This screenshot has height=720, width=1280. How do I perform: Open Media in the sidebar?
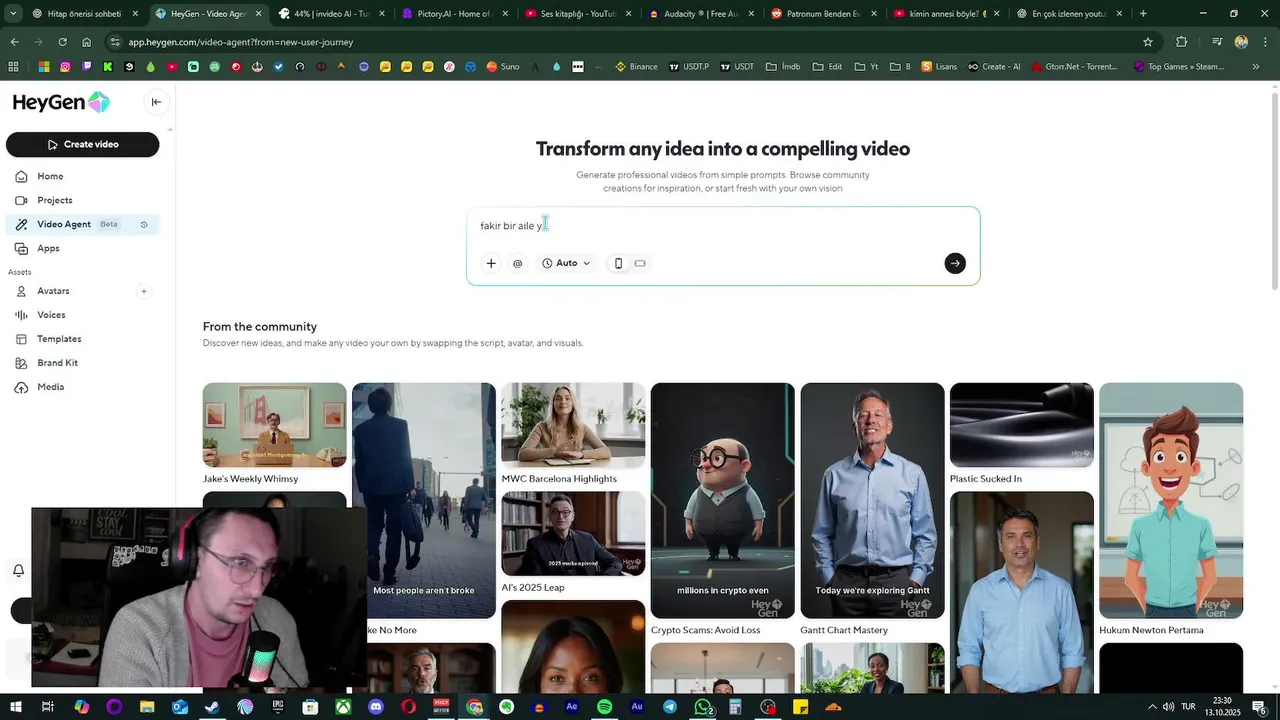click(50, 387)
